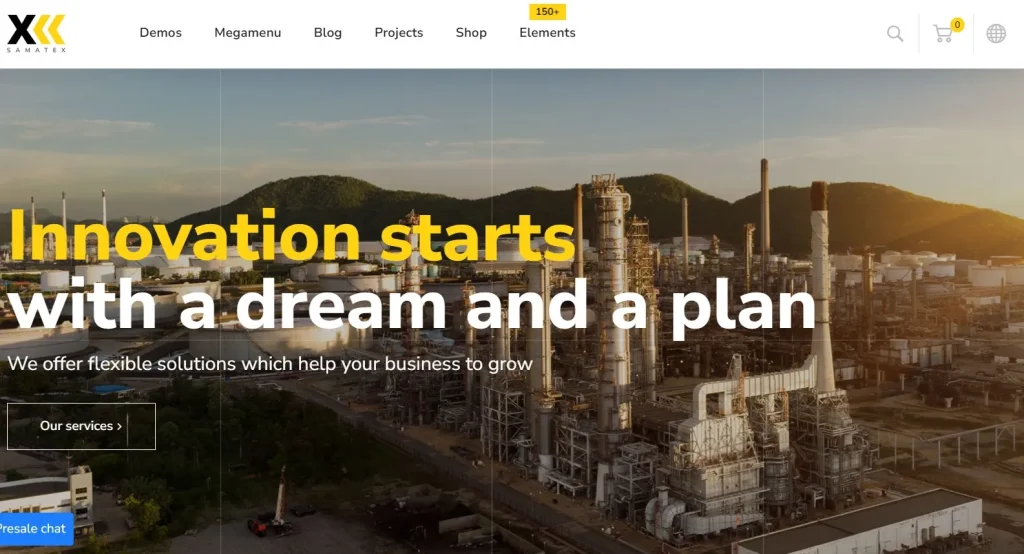Go to the Blog menu item
This screenshot has height=554, width=1024.
pyautogui.click(x=328, y=33)
